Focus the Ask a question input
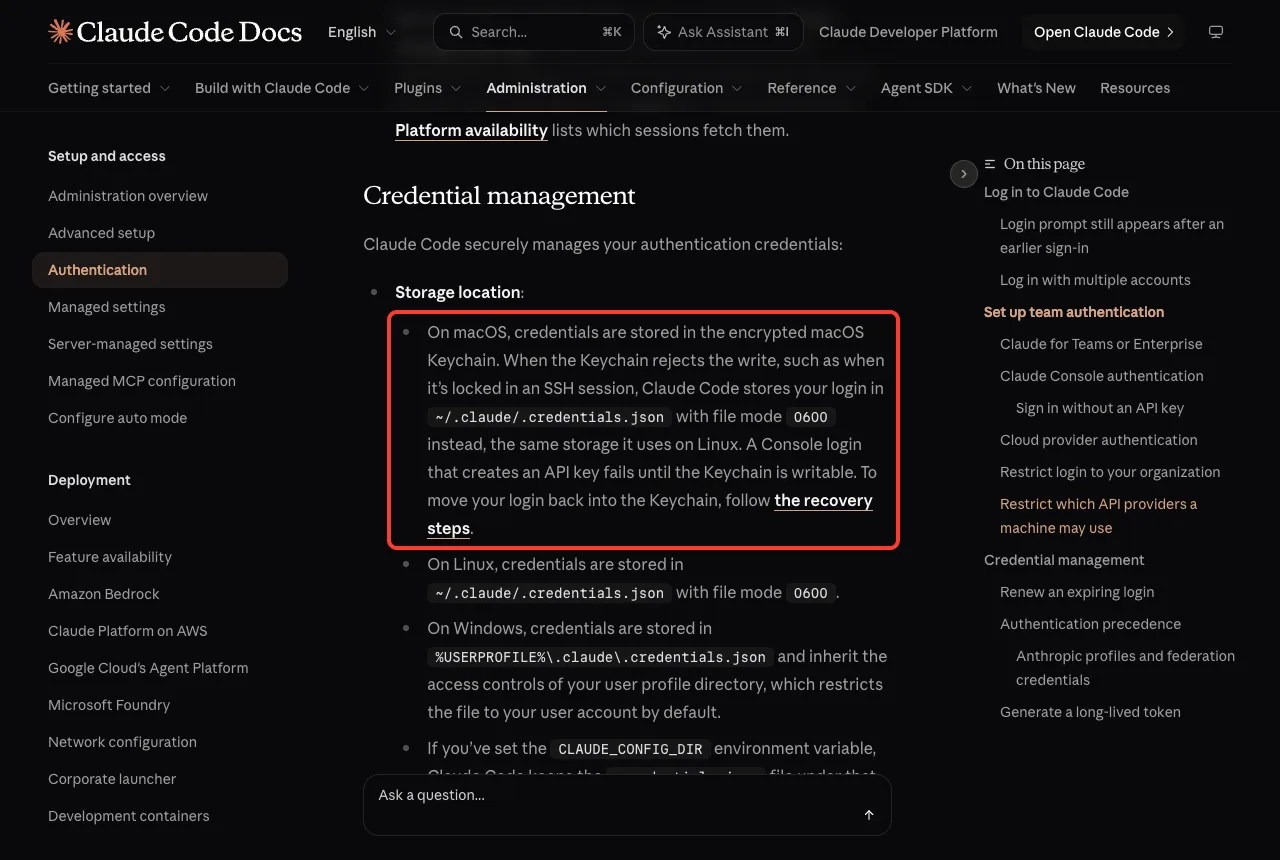This screenshot has width=1280, height=860. [627, 805]
